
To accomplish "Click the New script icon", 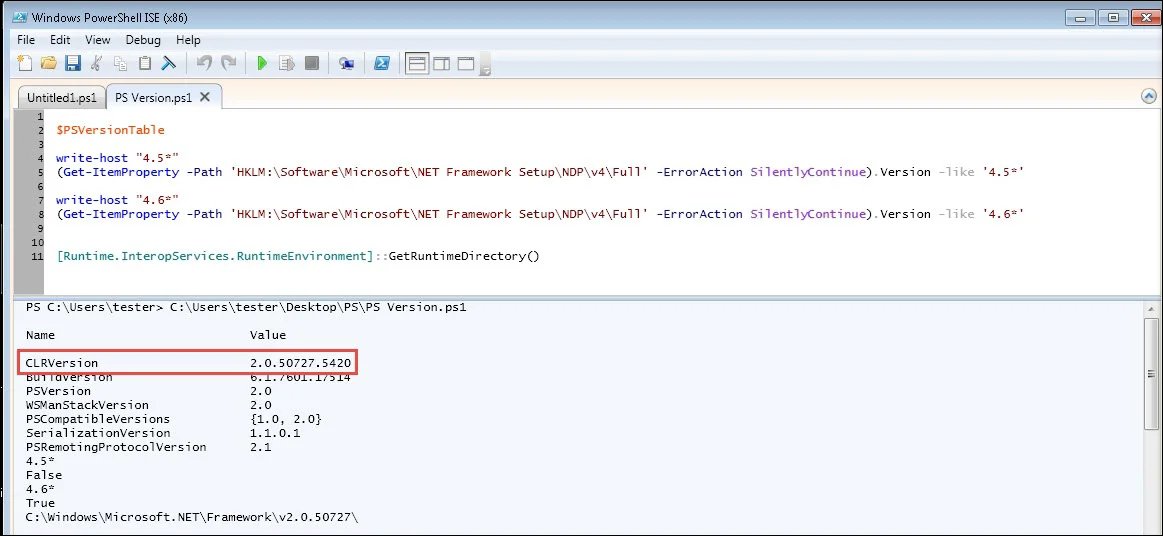I will [26, 64].
